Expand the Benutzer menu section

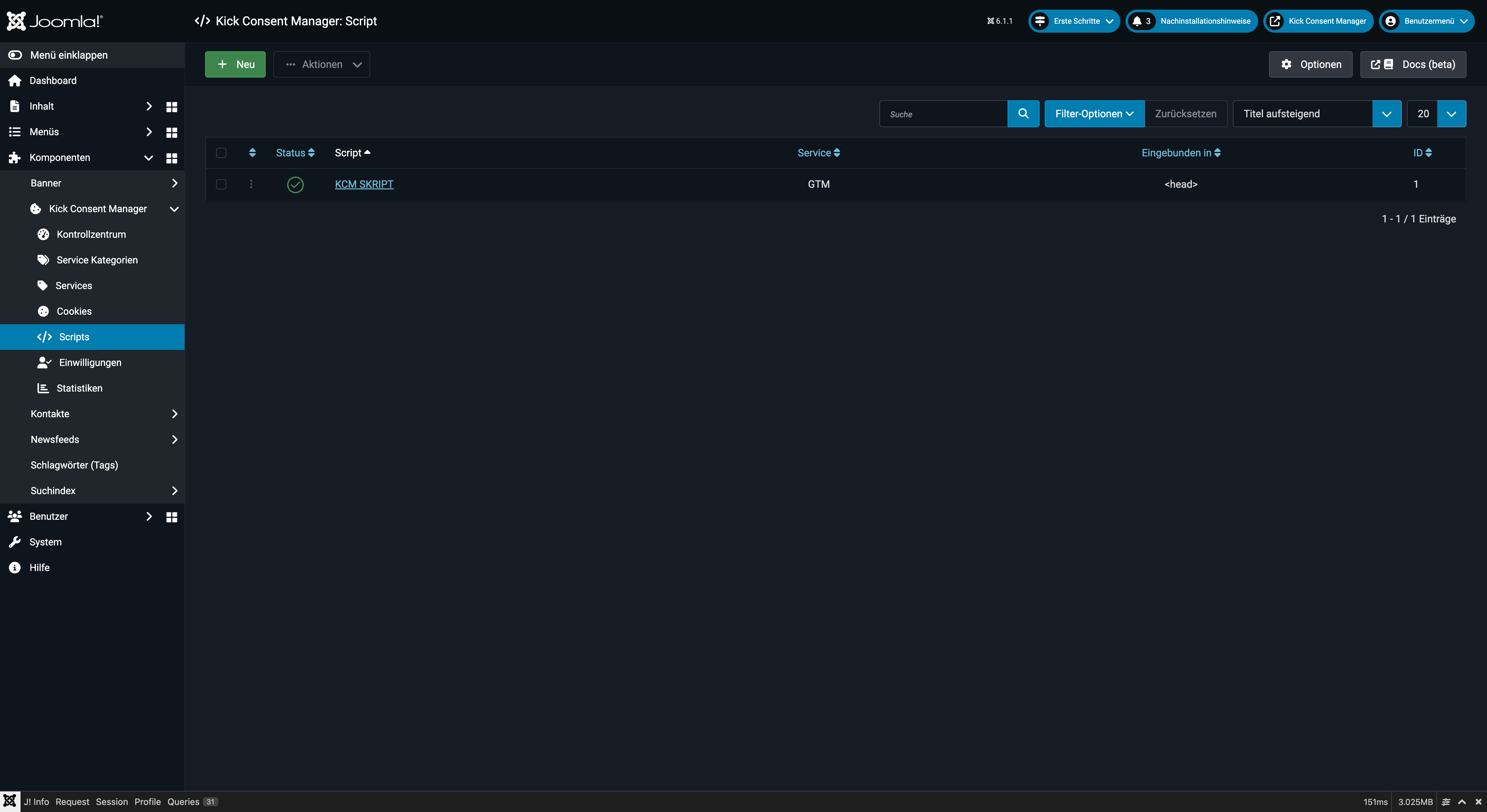(x=149, y=517)
